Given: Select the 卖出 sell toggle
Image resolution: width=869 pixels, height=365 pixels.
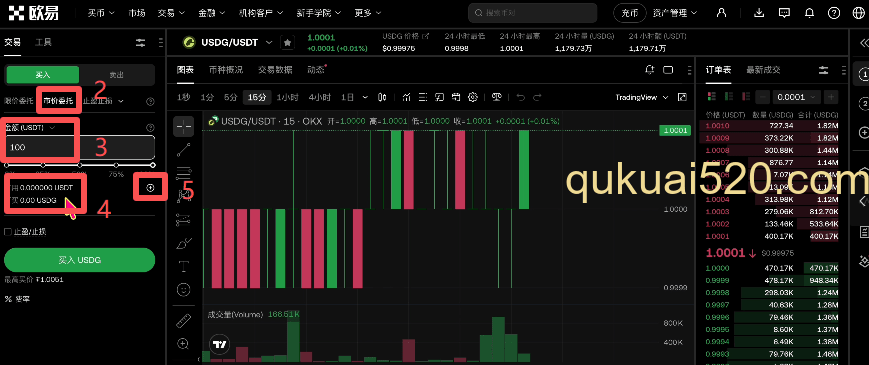Looking at the screenshot, I should (x=116, y=75).
